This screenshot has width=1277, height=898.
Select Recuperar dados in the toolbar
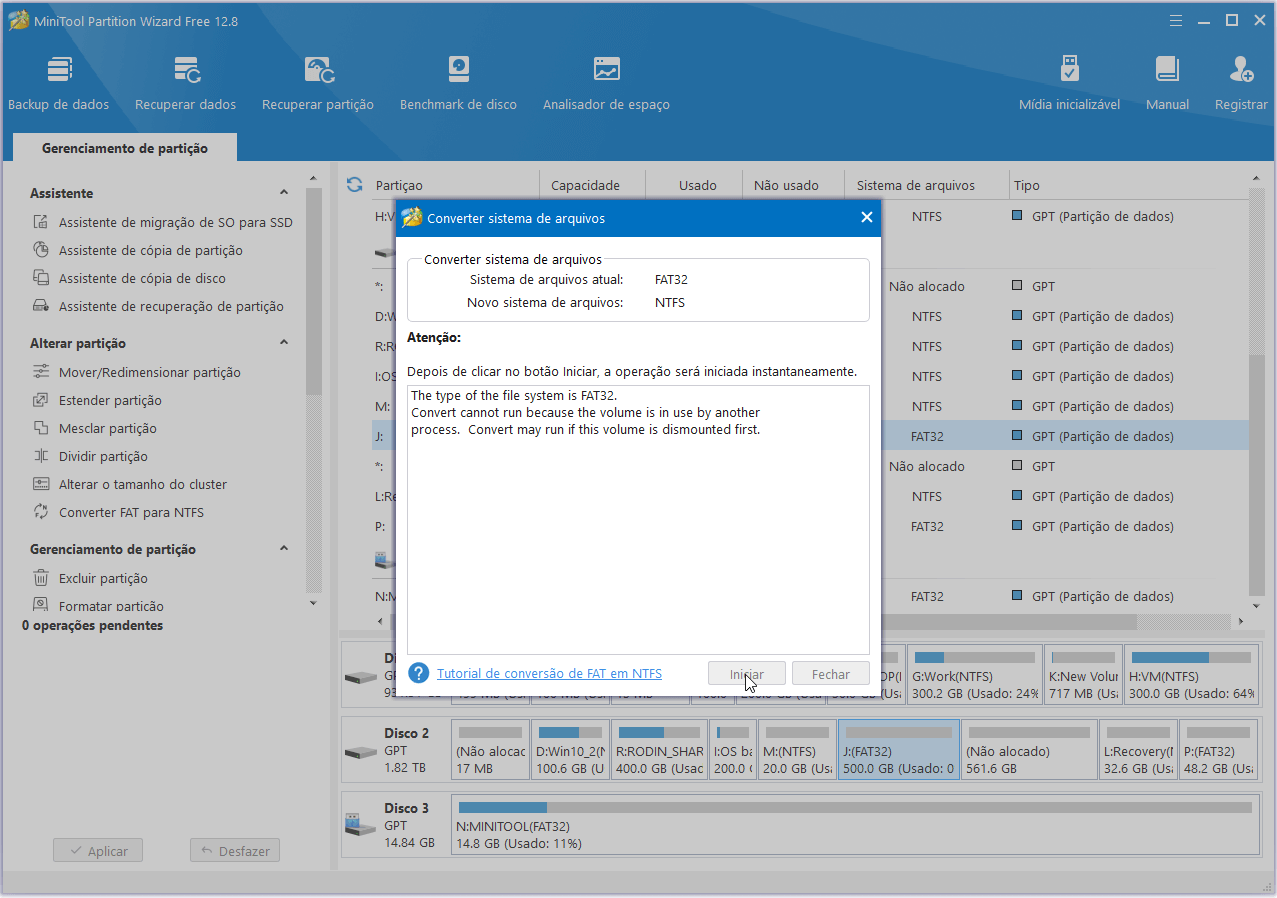pyautogui.click(x=185, y=81)
